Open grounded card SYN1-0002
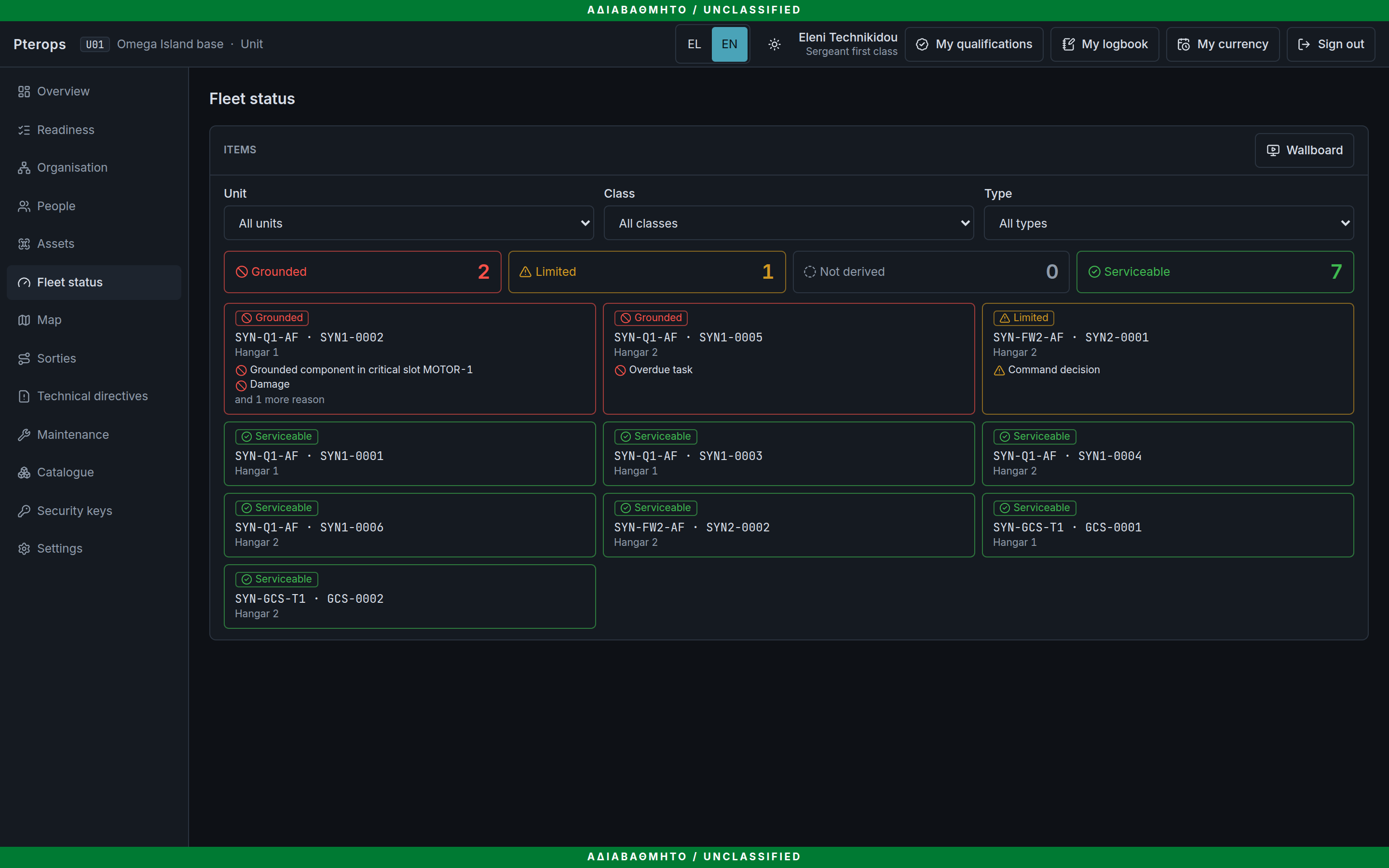Image resolution: width=1389 pixels, height=868 pixels. tap(410, 359)
